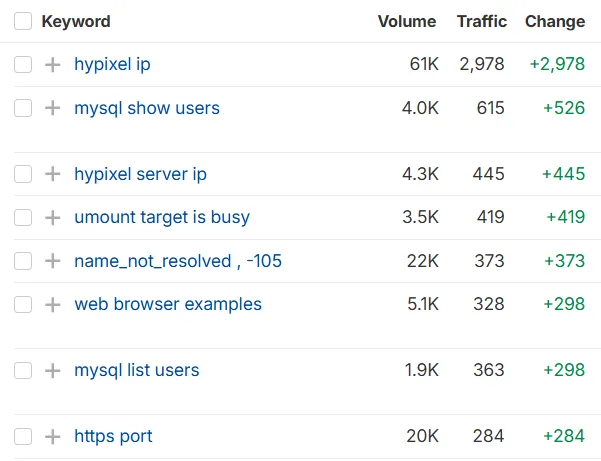Viewport: 601px width, 461px height.
Task: Select checkbox for mysql show users
Action: pyautogui.click(x=23, y=108)
